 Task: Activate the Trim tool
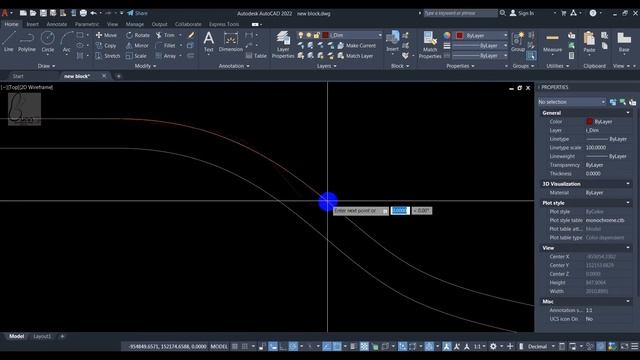point(165,35)
